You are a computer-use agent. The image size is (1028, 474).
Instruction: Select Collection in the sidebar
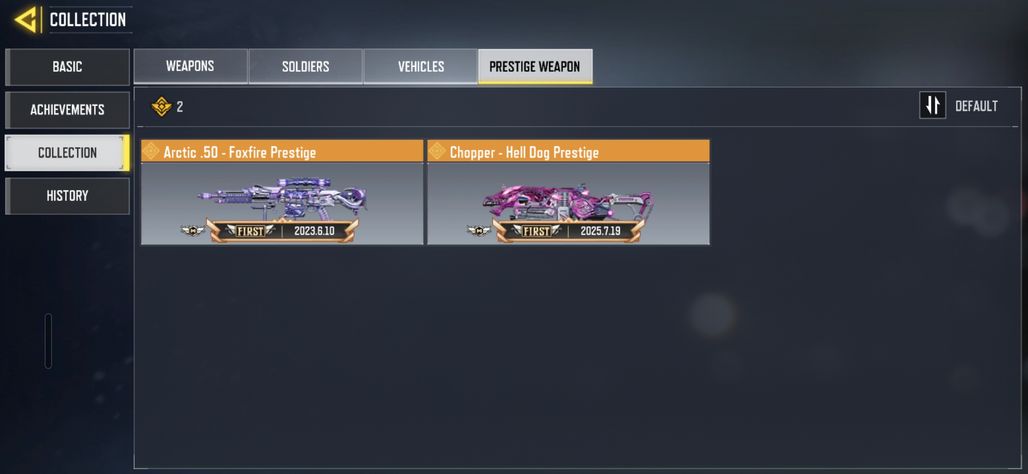point(68,153)
